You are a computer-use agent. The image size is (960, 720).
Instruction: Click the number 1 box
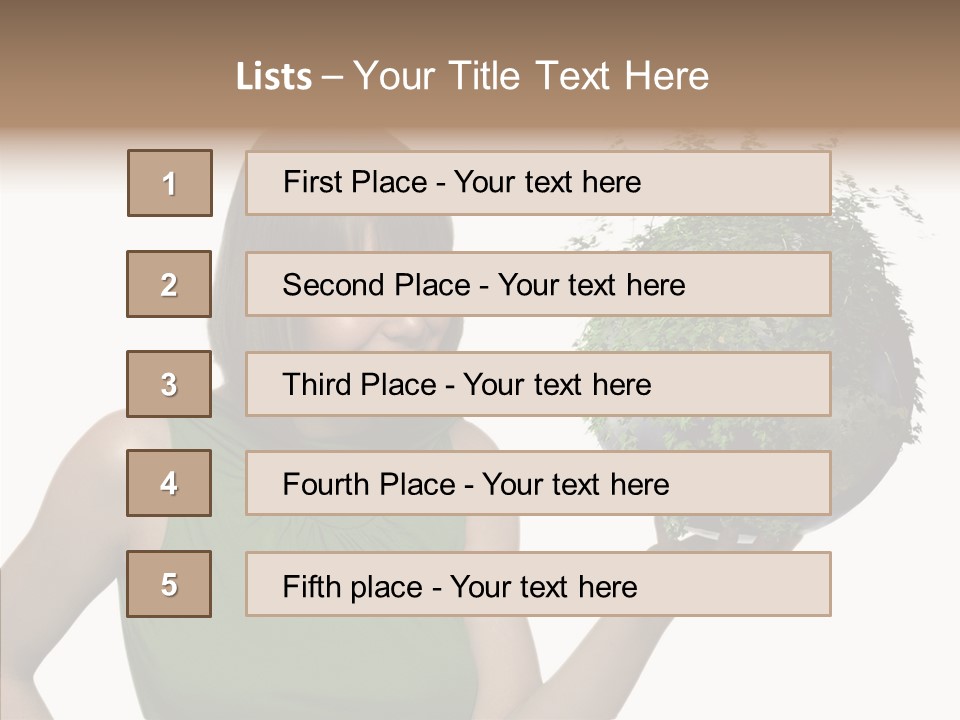(x=170, y=183)
